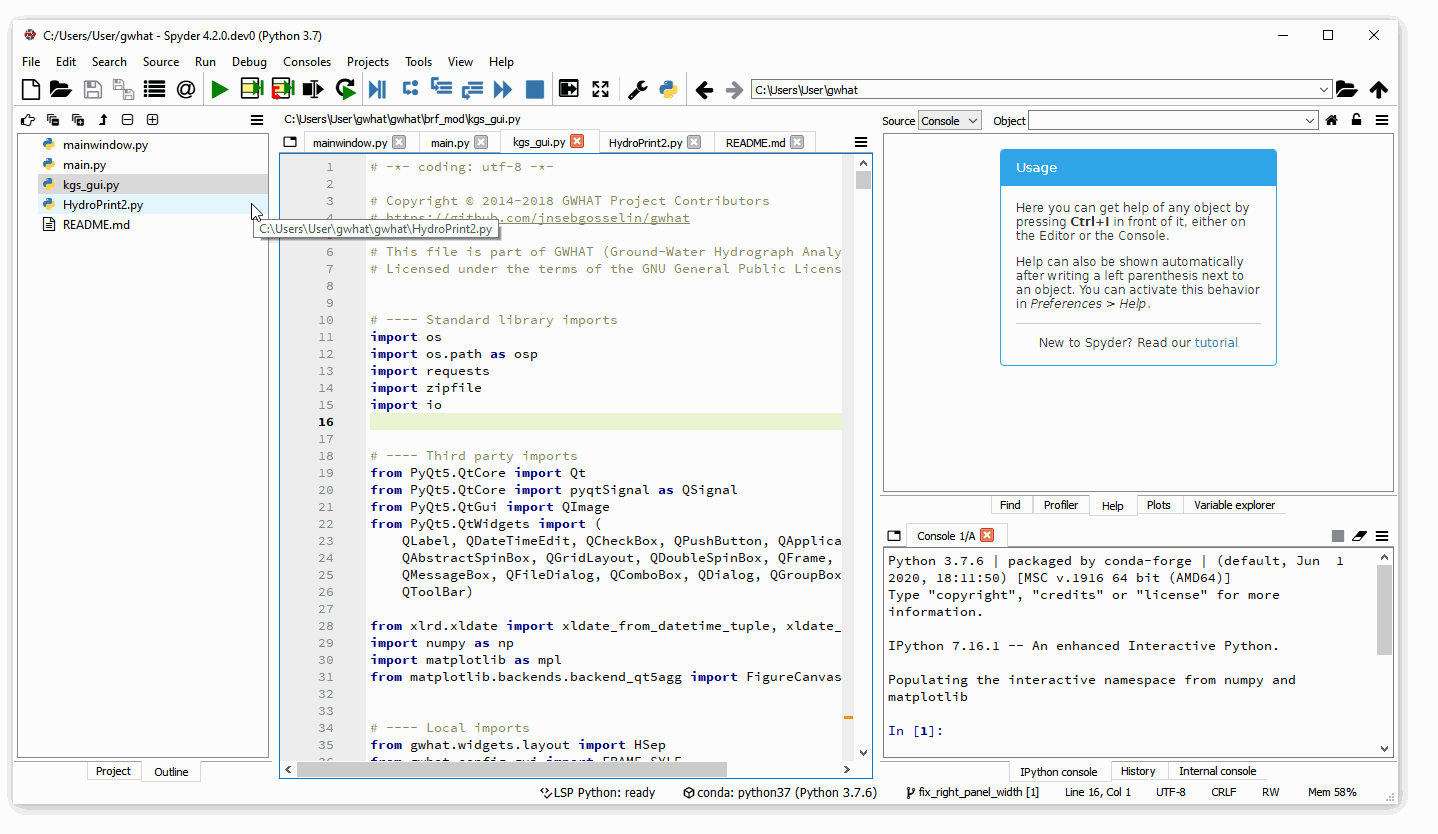The image size is (1438, 834).
Task: Select HydroPrint2.py in the outline list
Action: coord(102,205)
